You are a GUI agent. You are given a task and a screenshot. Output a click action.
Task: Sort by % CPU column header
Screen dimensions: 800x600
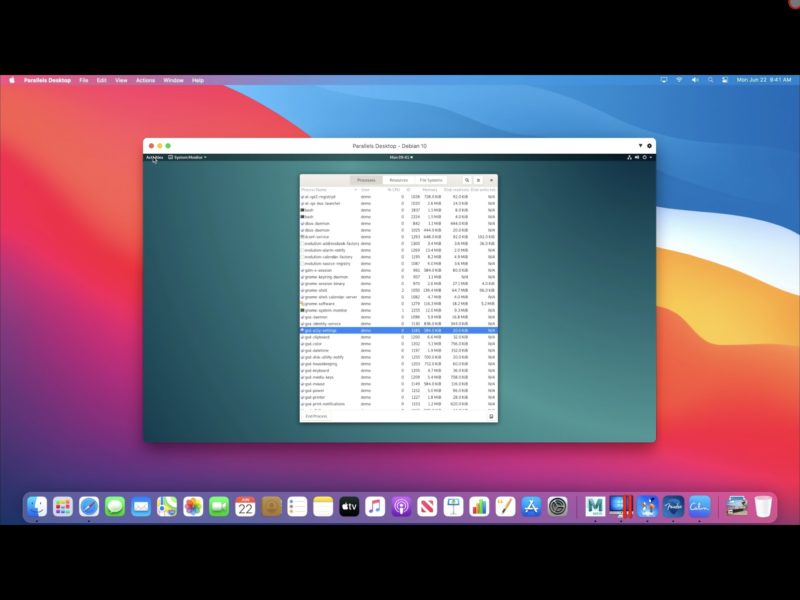(393, 190)
